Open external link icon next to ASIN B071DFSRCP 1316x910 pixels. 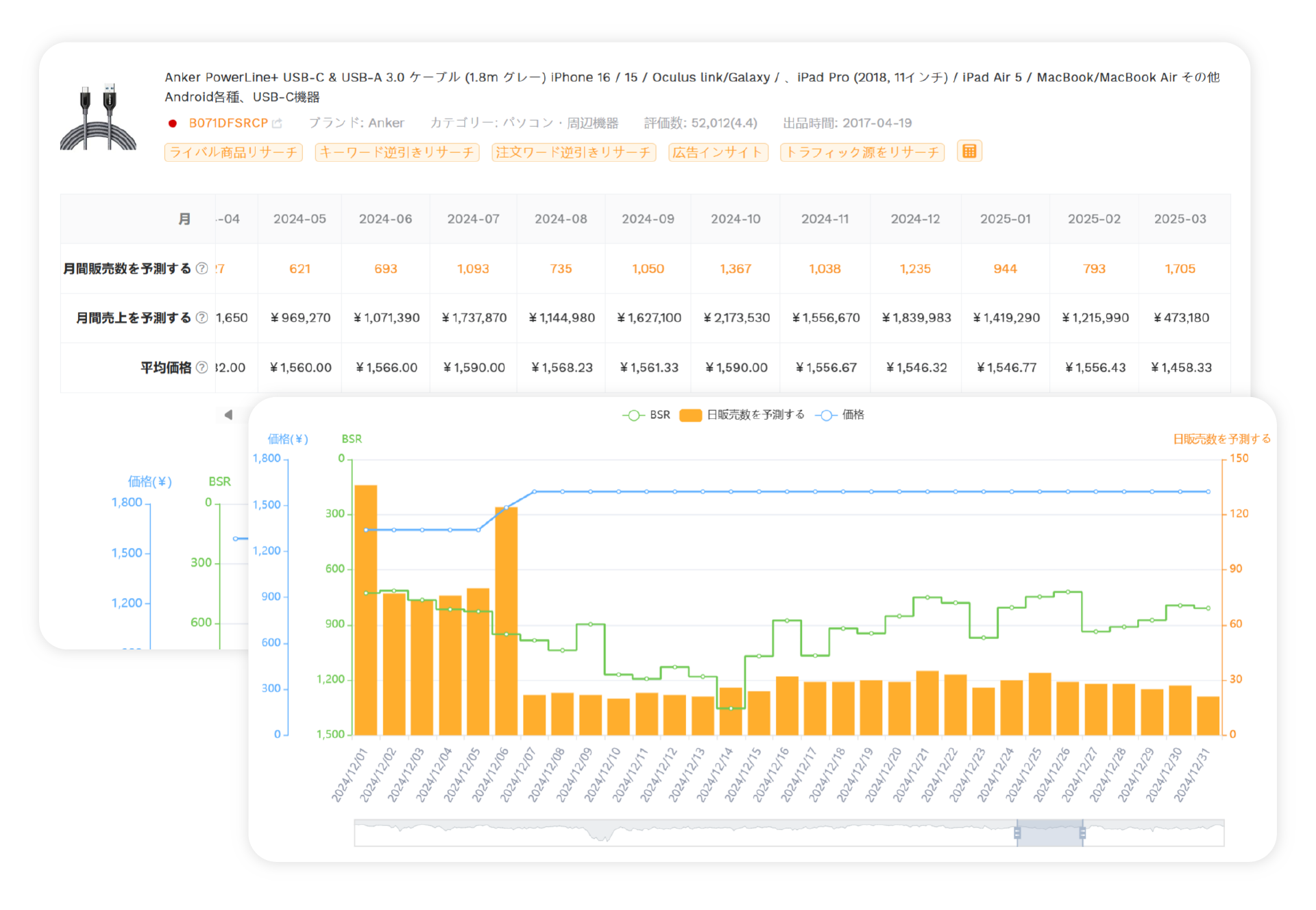pyautogui.click(x=277, y=123)
